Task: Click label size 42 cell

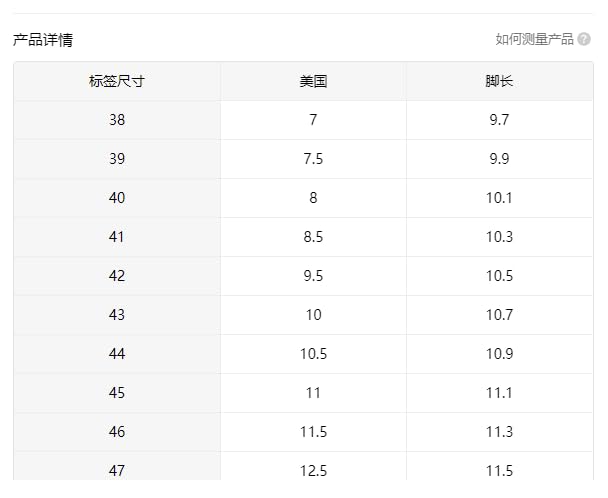Action: click(x=117, y=276)
